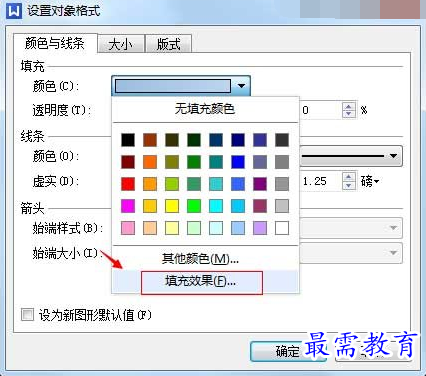This screenshot has width=426, height=376.
Task: Pick the sea green swatch in third row
Action: click(x=194, y=184)
